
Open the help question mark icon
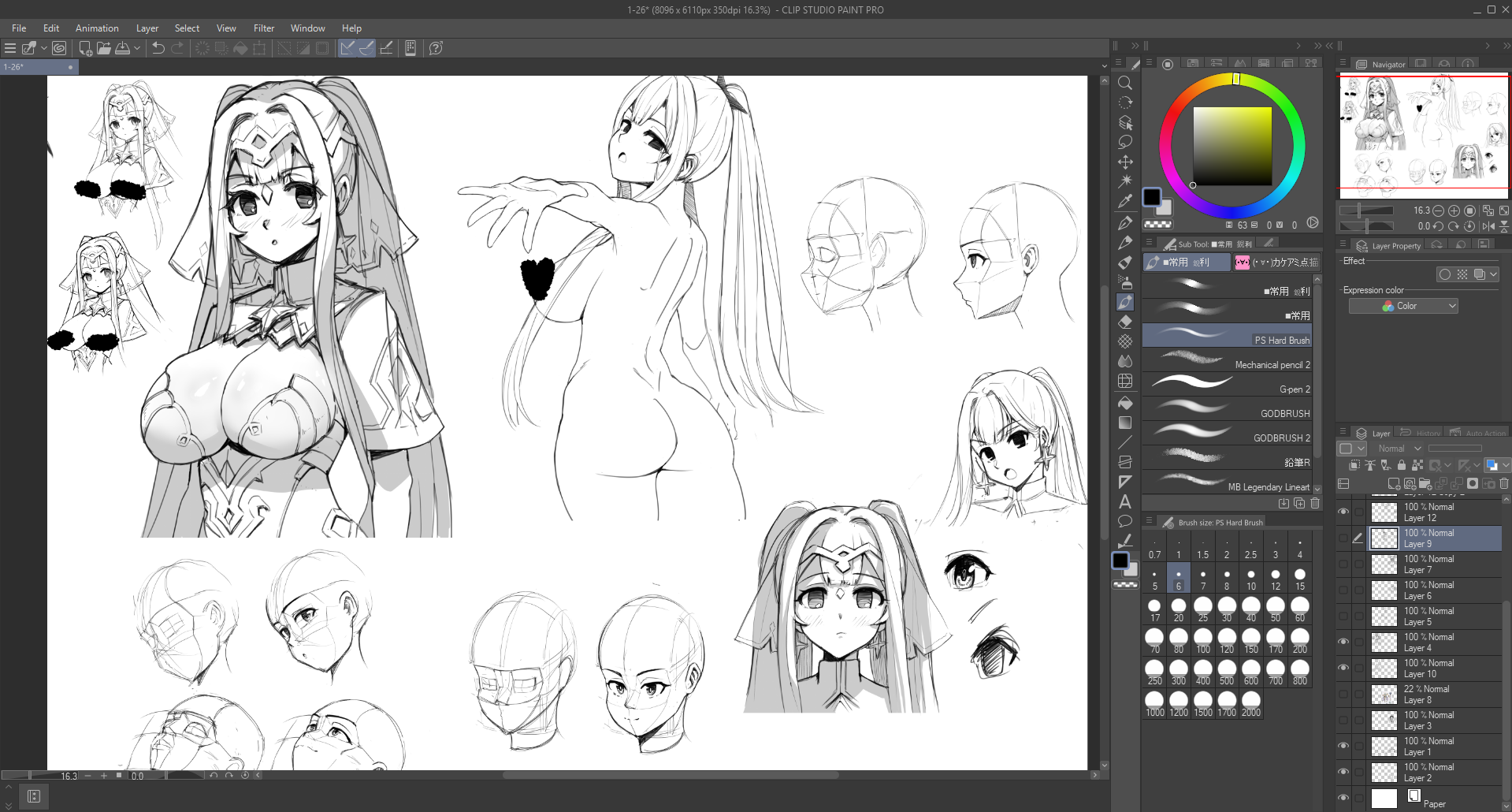coord(436,48)
